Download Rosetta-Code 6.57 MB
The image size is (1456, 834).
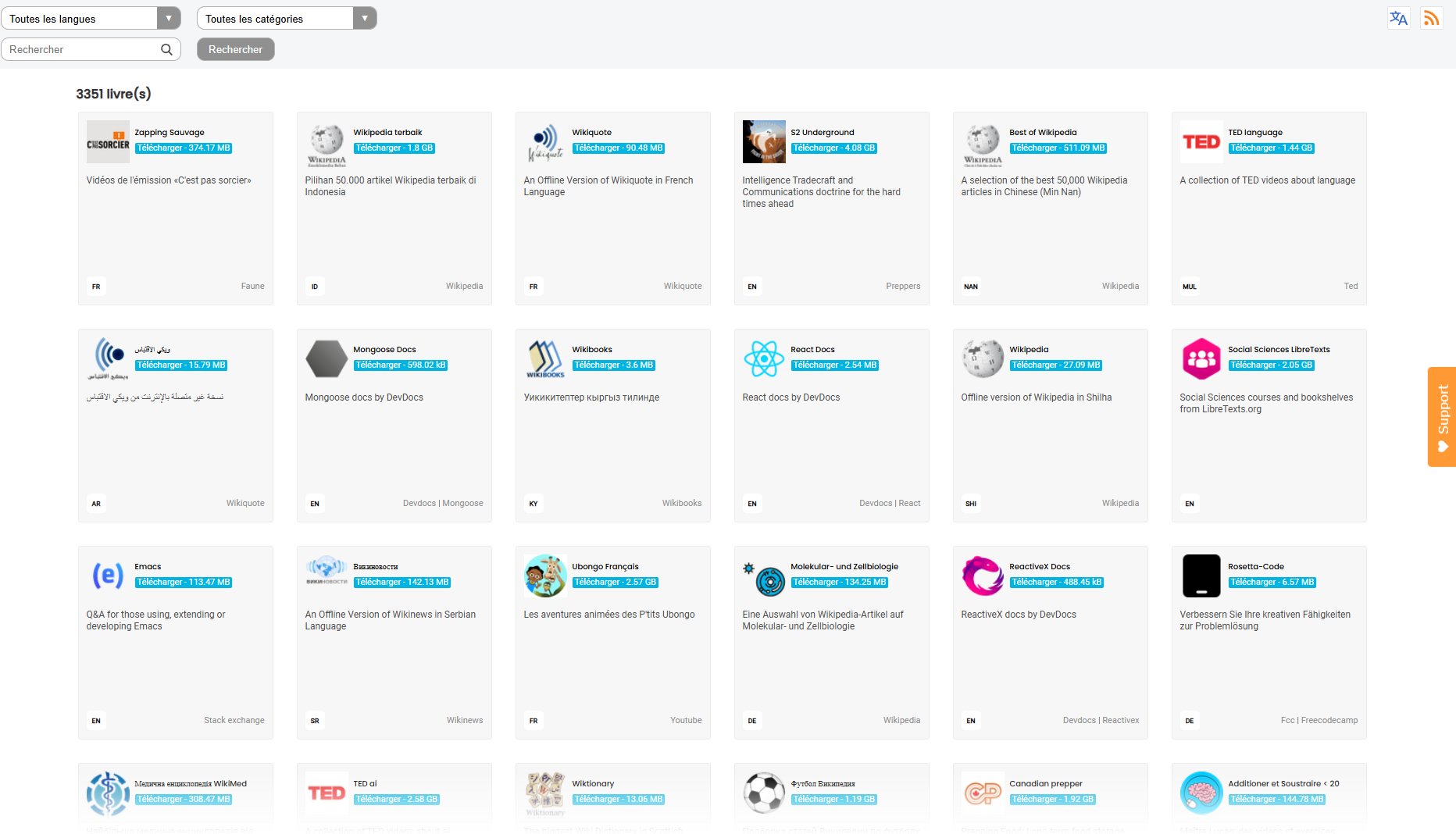pos(1272,583)
